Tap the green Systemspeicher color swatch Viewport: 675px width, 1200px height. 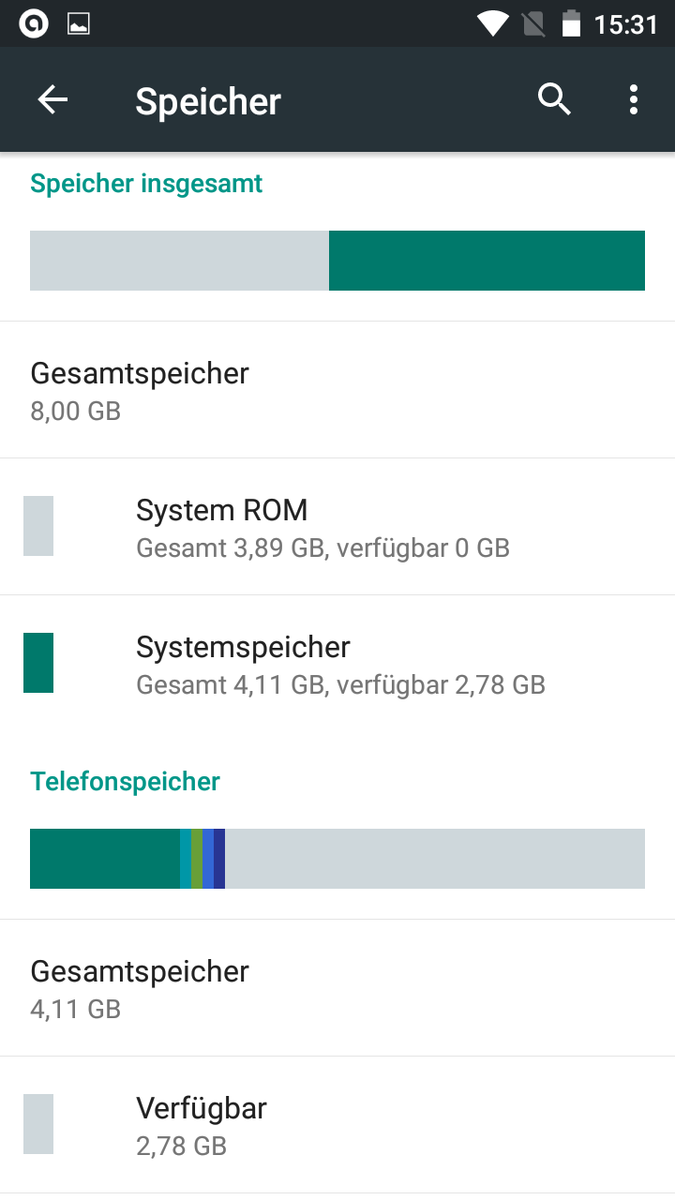[38, 663]
